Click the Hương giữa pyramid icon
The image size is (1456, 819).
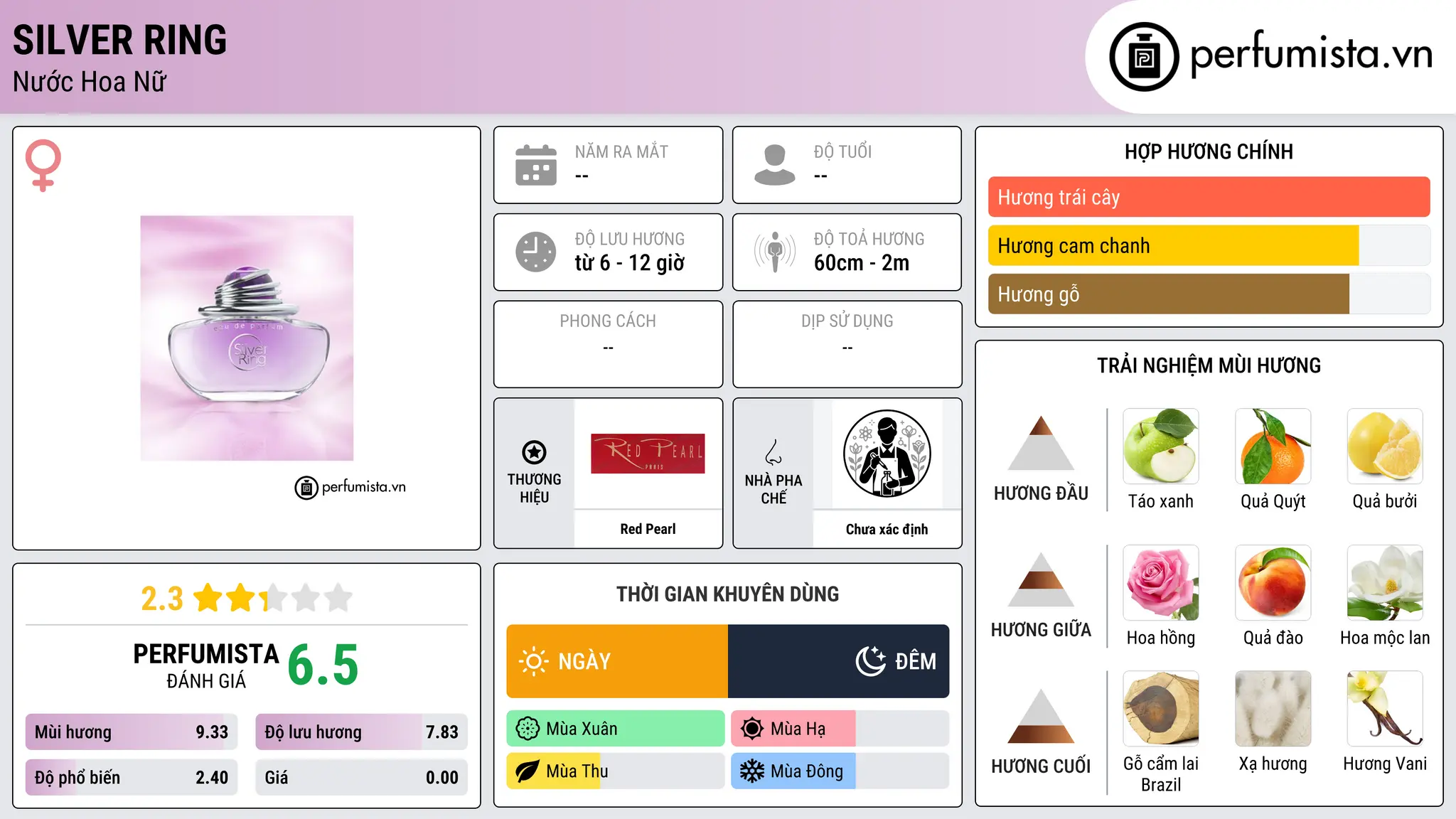tap(1042, 579)
